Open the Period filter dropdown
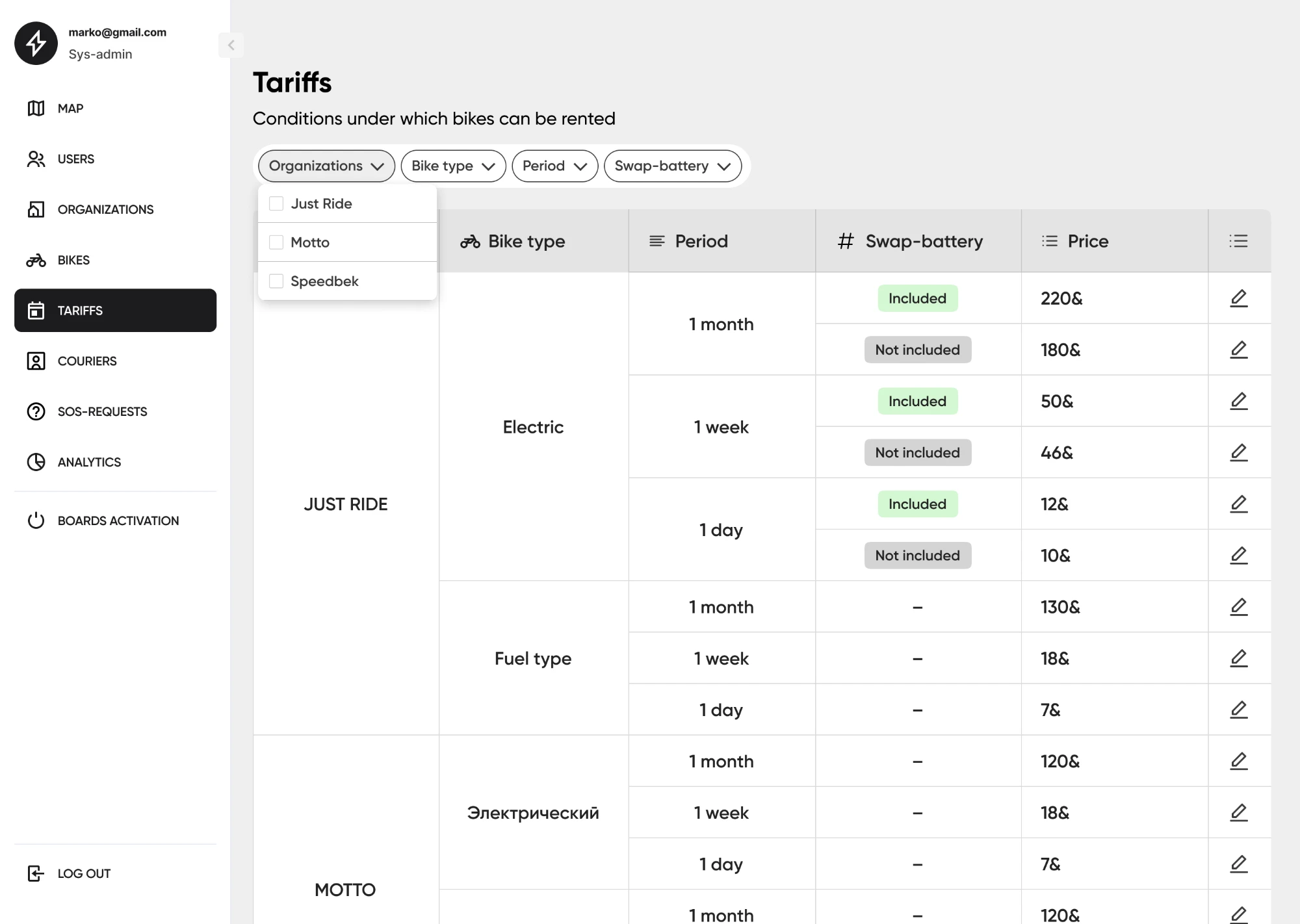This screenshot has width=1300, height=924. (x=554, y=166)
